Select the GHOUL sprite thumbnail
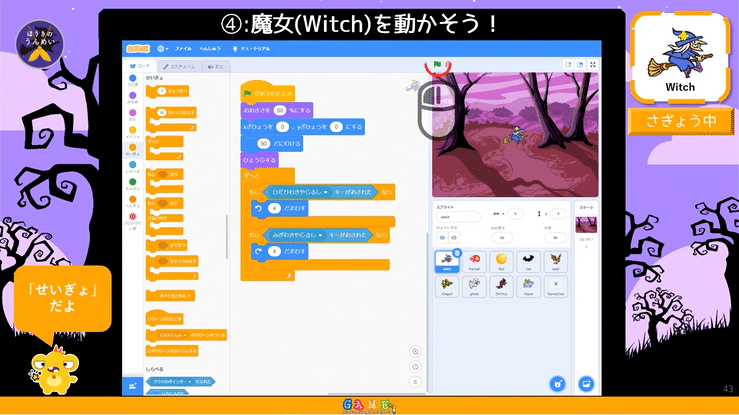Viewport: 739px width, 415px height. tap(501, 286)
